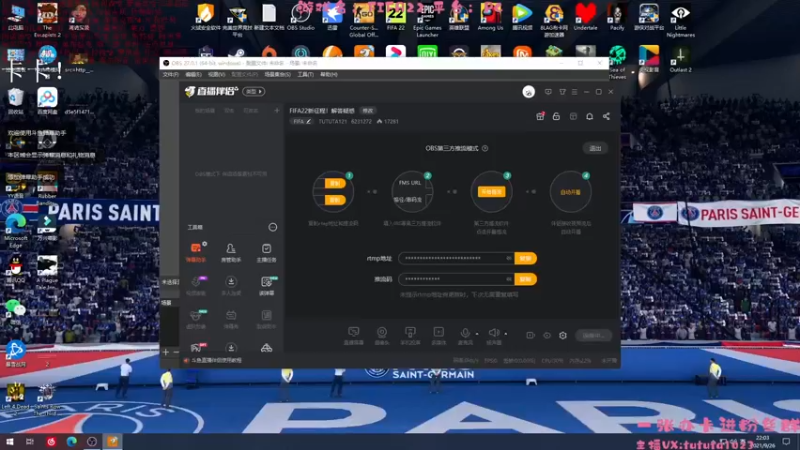This screenshot has width=800, height=450.
Task: Click the share icon in room header
Action: coord(606,116)
